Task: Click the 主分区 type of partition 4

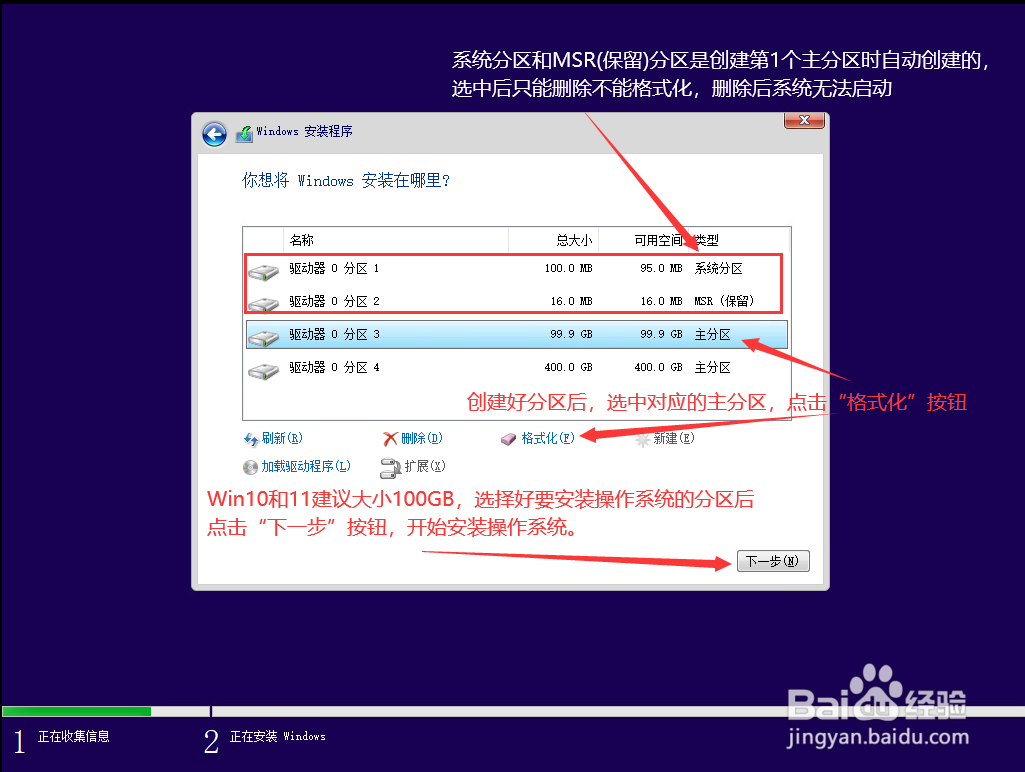Action: [x=713, y=367]
